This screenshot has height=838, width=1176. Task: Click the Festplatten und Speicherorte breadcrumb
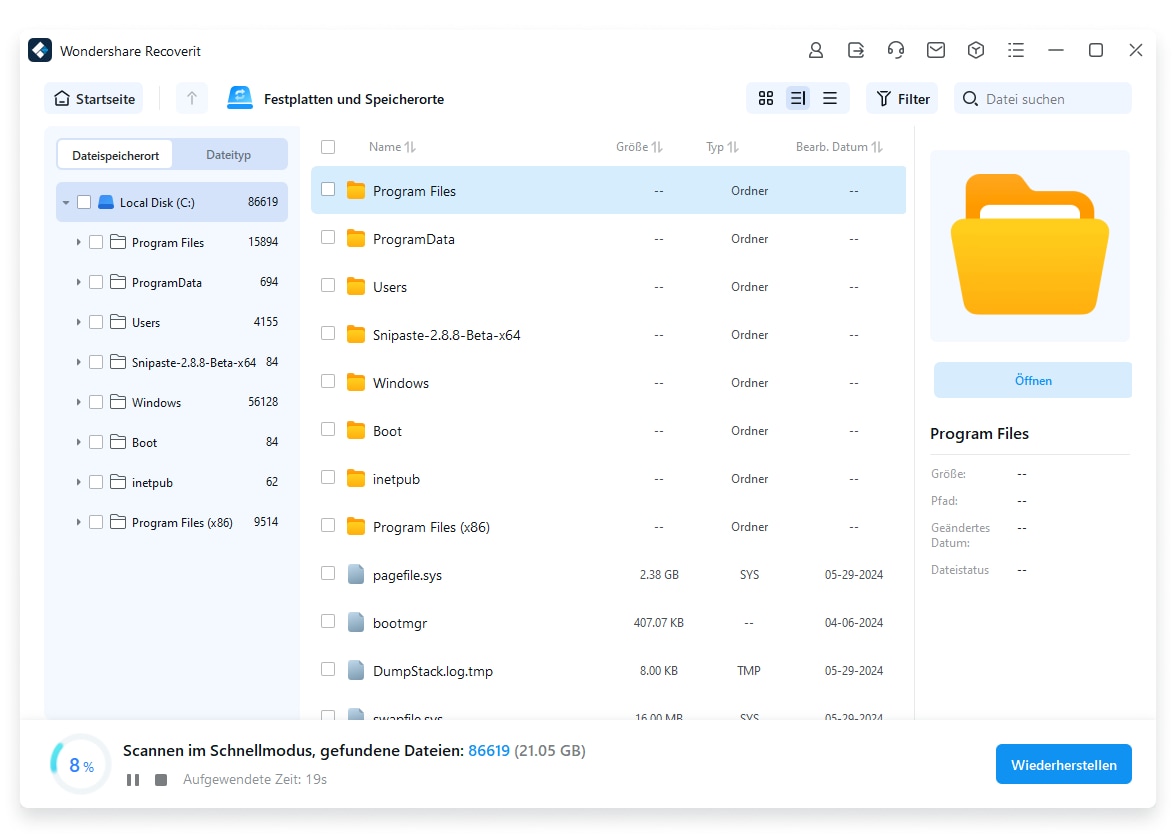click(354, 99)
